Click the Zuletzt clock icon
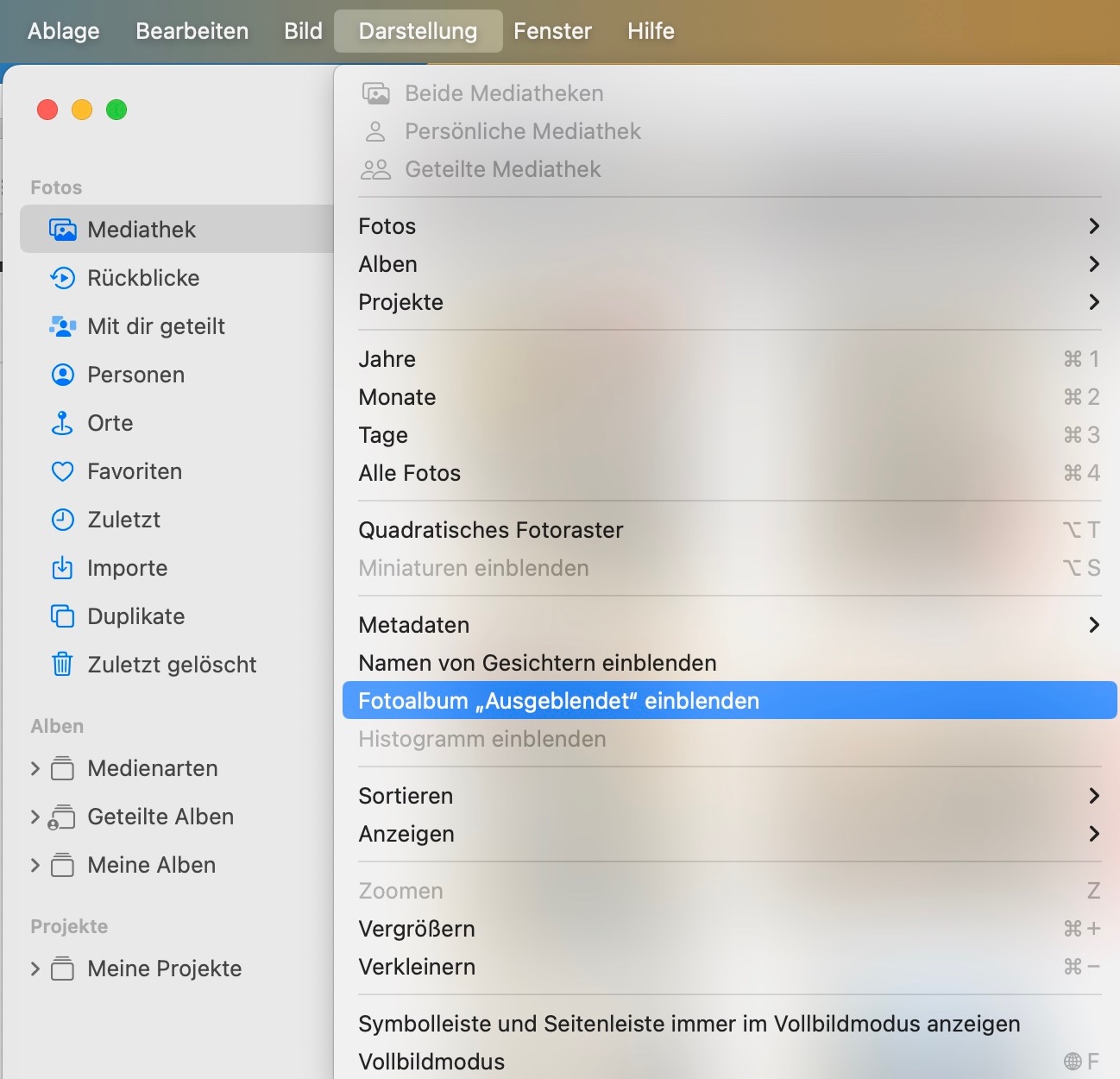 click(x=62, y=520)
